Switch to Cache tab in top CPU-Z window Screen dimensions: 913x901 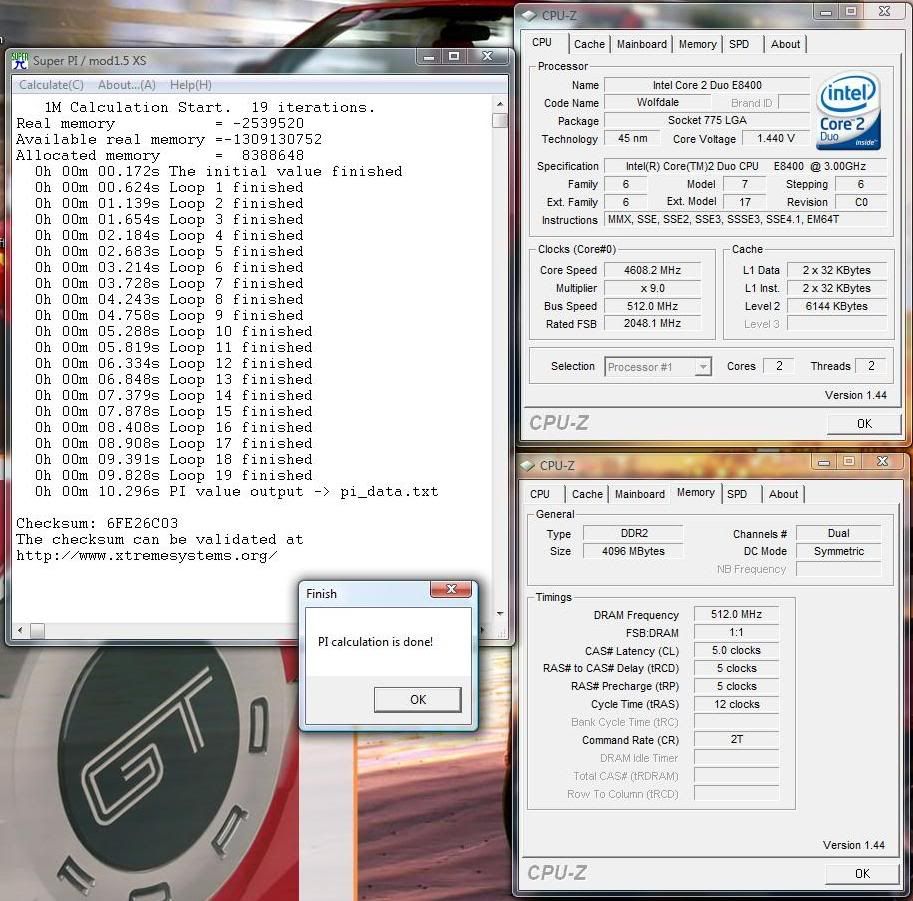(589, 44)
